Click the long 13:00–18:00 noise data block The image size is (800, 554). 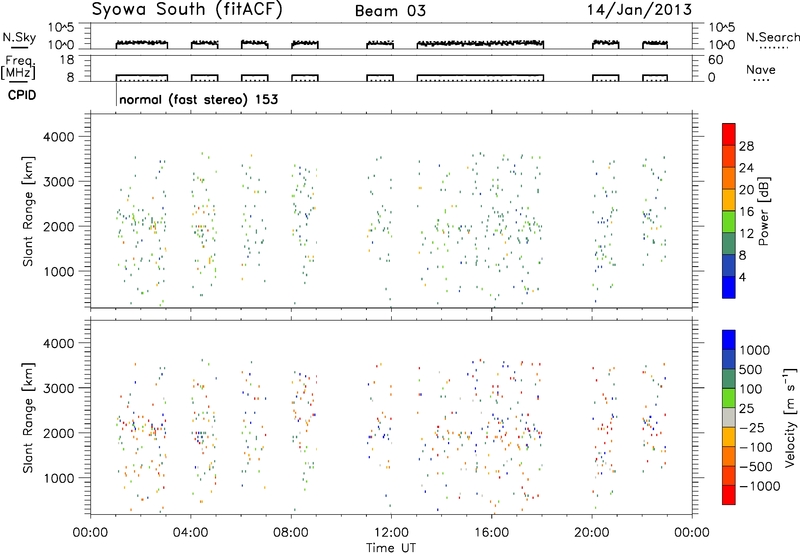coord(480,44)
